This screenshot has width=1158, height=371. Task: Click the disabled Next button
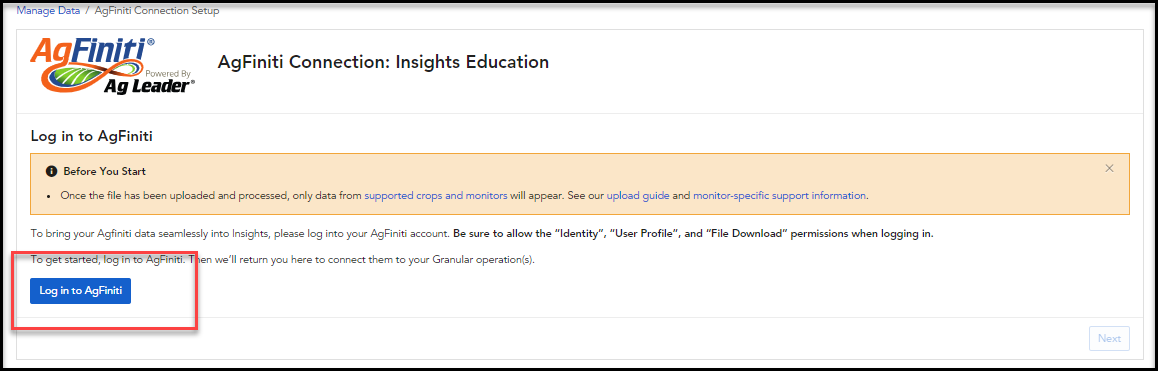(1109, 338)
